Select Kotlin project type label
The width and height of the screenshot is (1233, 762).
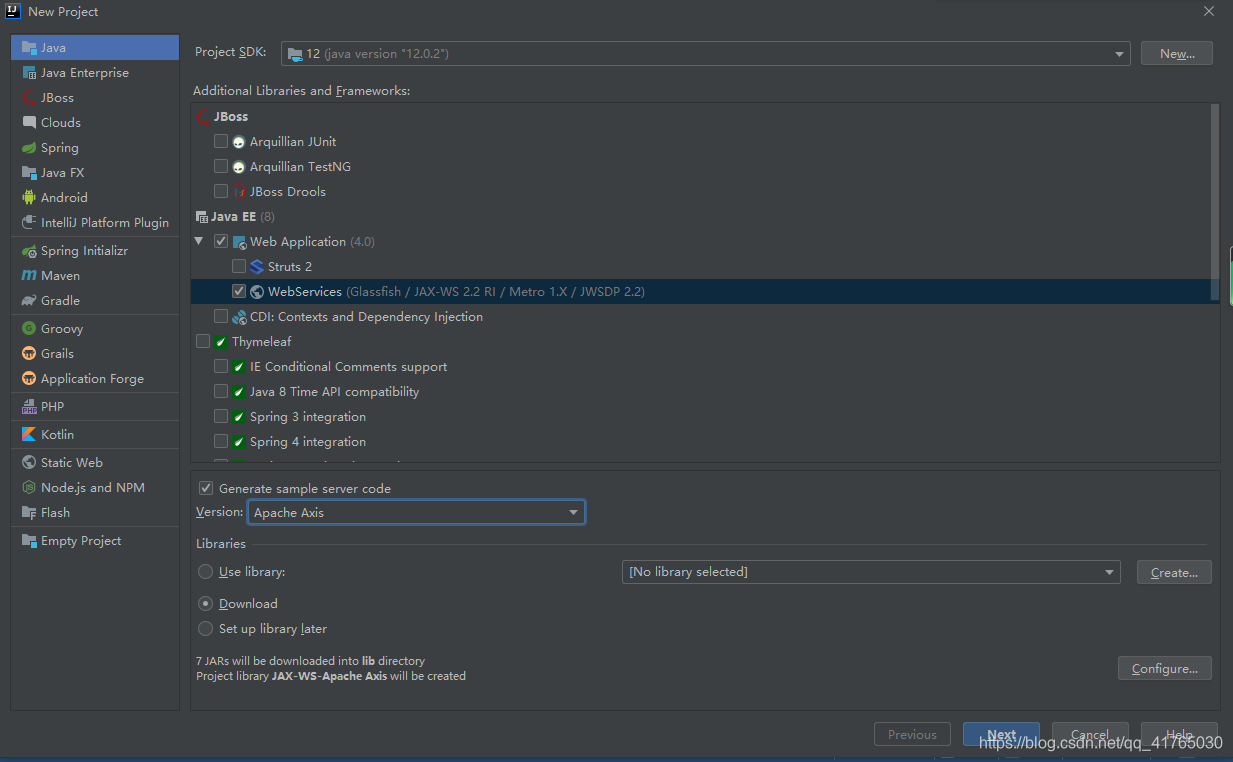pos(57,434)
